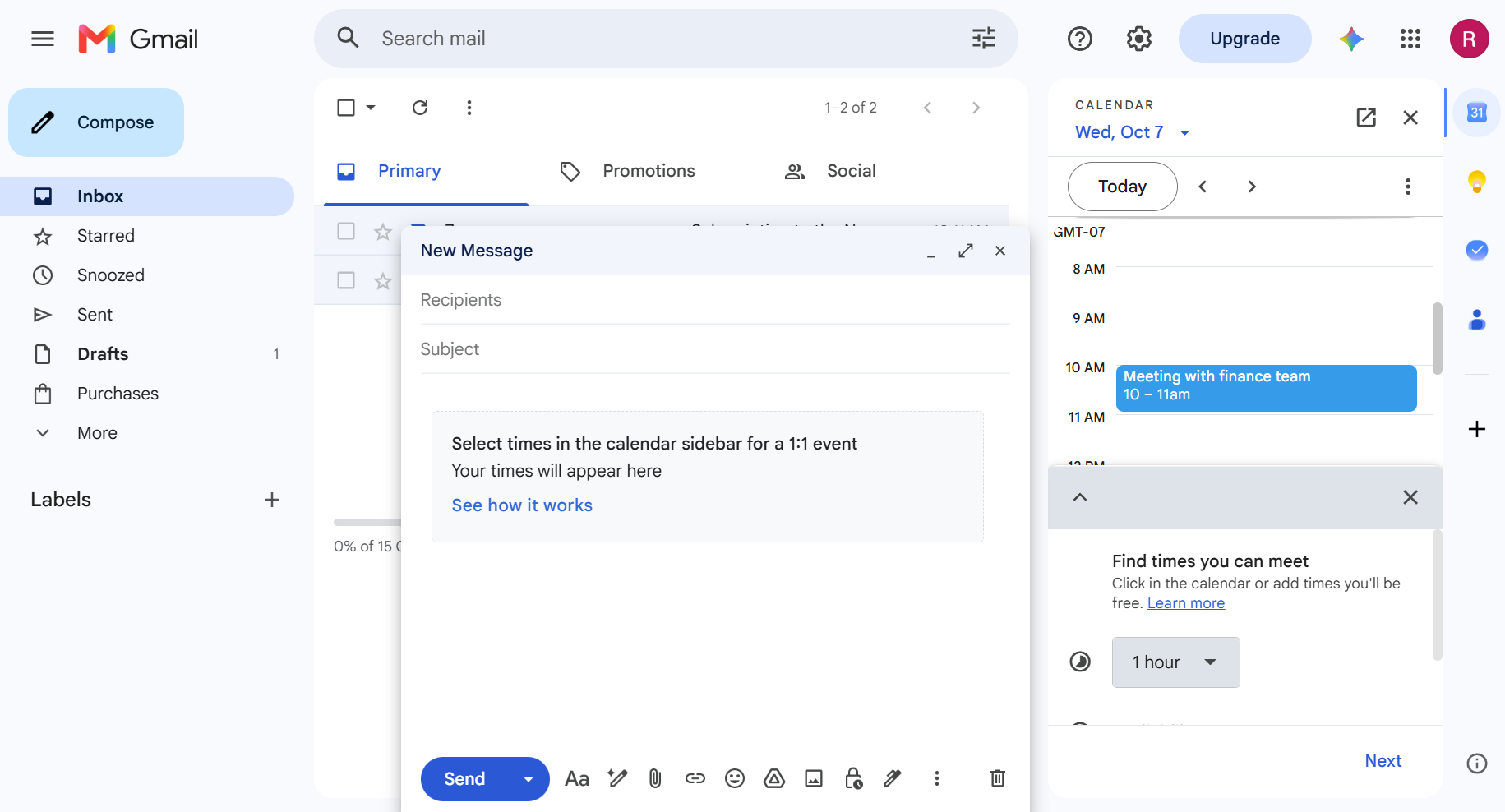Refresh the inbox
1505x812 pixels.
(420, 108)
